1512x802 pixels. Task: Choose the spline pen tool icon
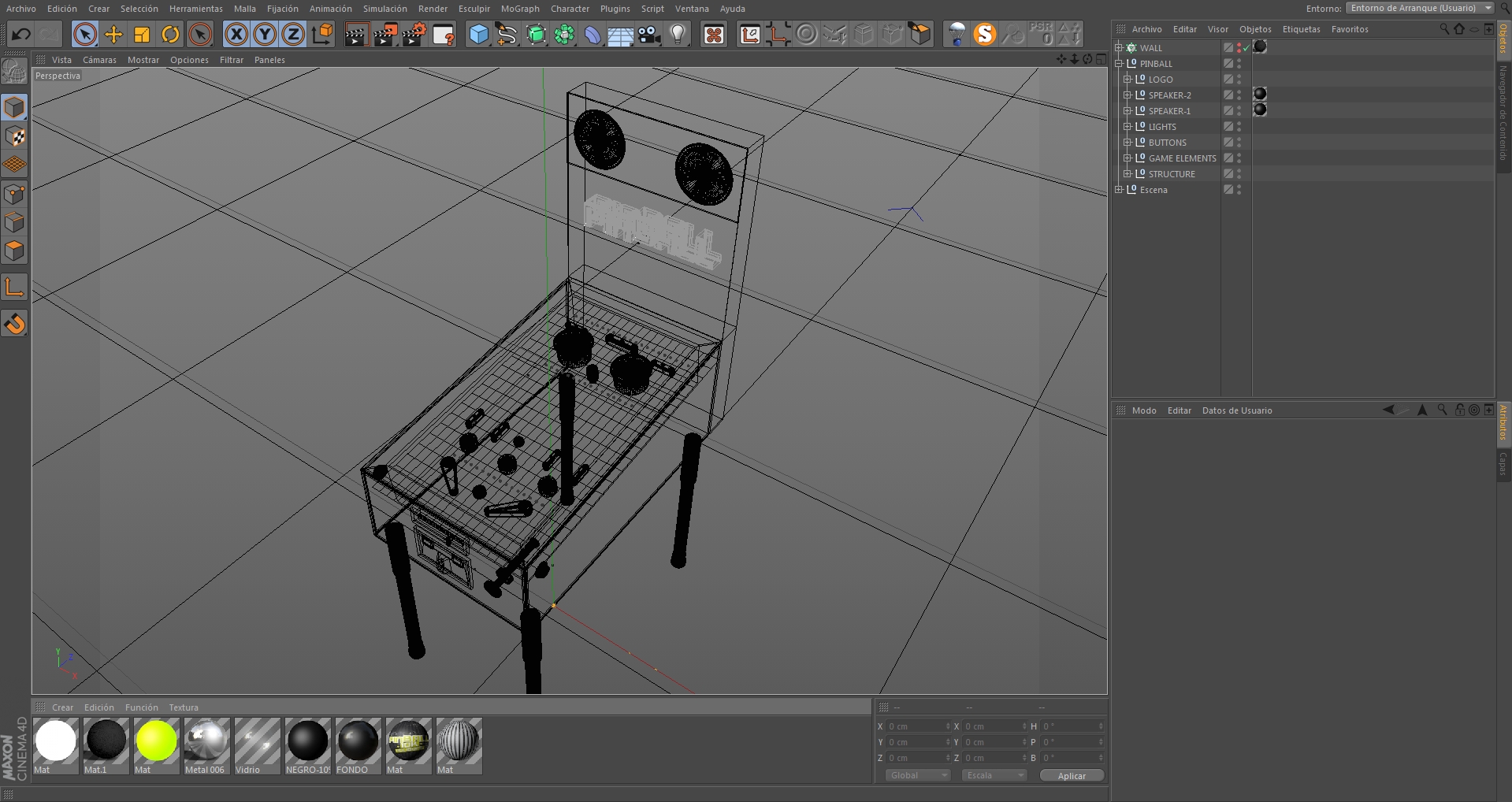click(x=507, y=35)
